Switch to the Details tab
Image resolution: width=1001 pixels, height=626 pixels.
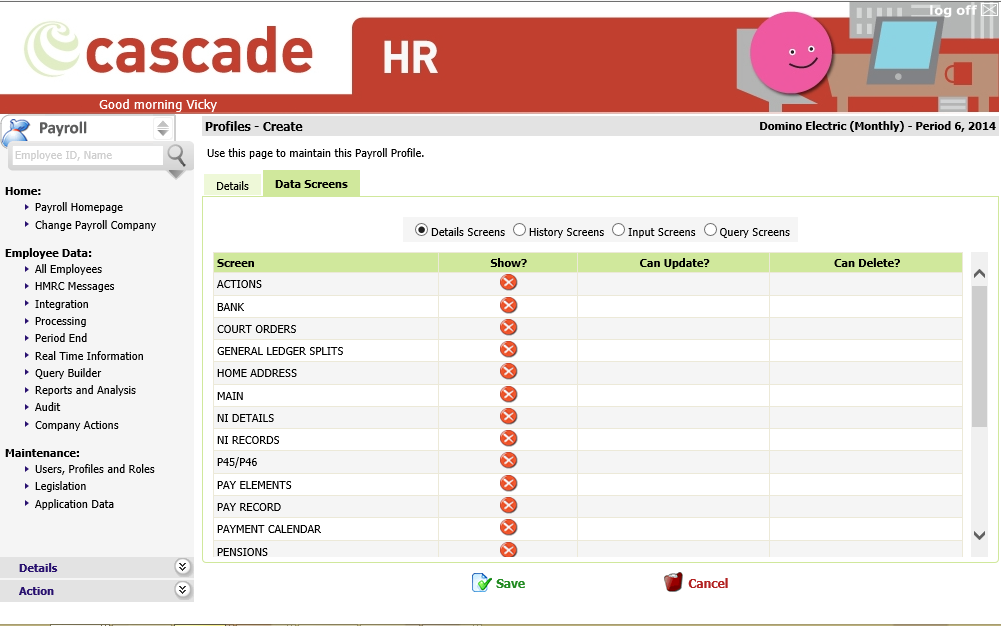232,186
